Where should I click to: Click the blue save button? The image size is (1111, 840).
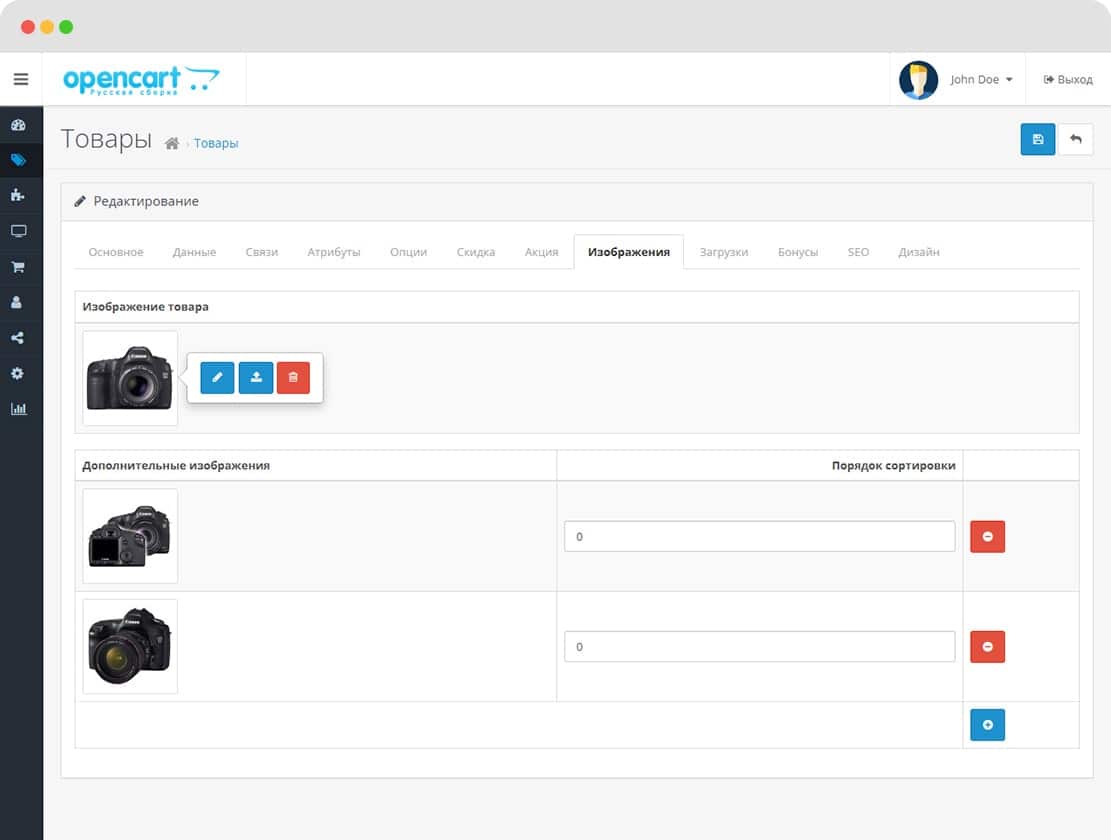[1037, 139]
